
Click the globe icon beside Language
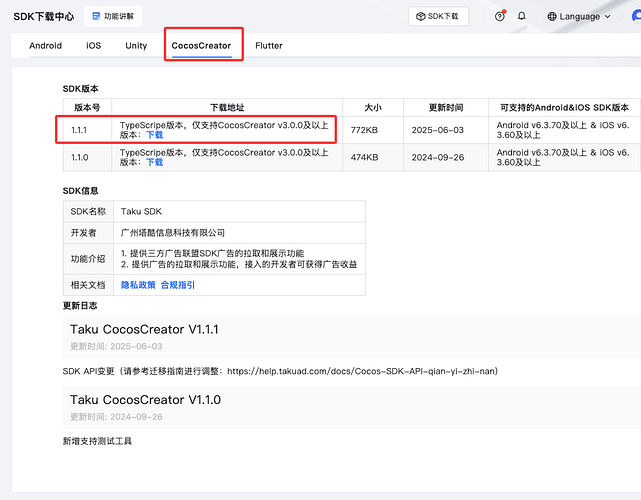552,16
